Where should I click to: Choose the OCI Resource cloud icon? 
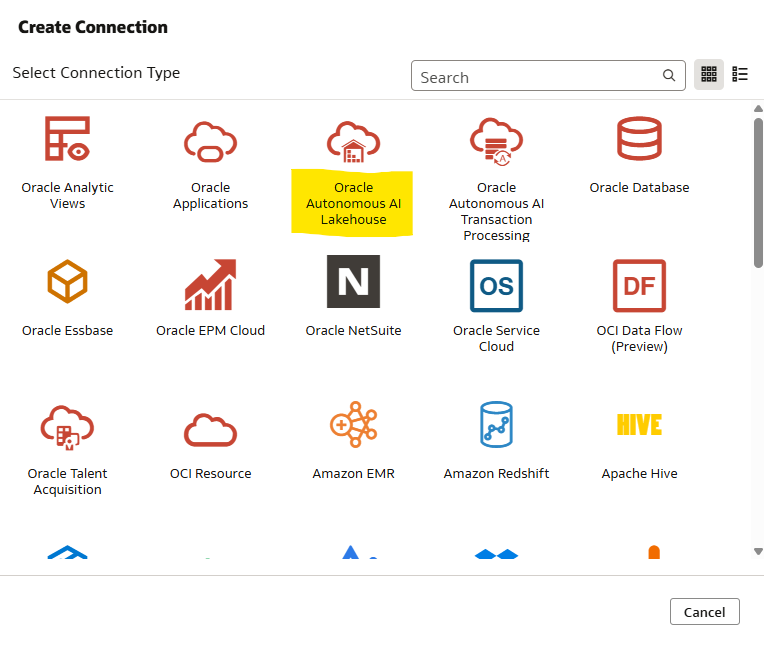(210, 430)
